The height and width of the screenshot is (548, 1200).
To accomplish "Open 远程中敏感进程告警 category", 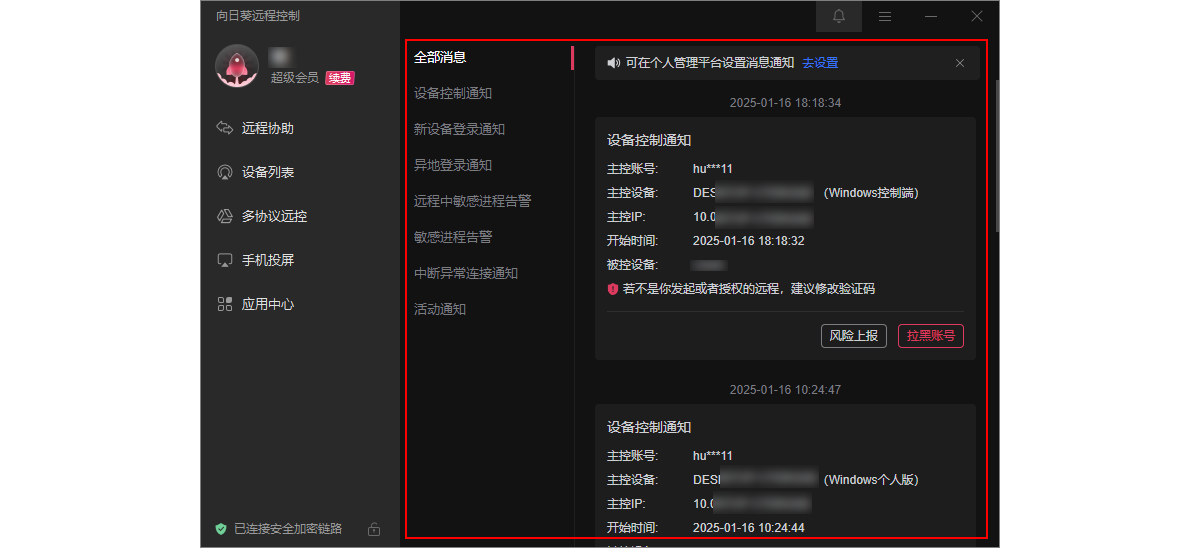I will [x=472, y=201].
